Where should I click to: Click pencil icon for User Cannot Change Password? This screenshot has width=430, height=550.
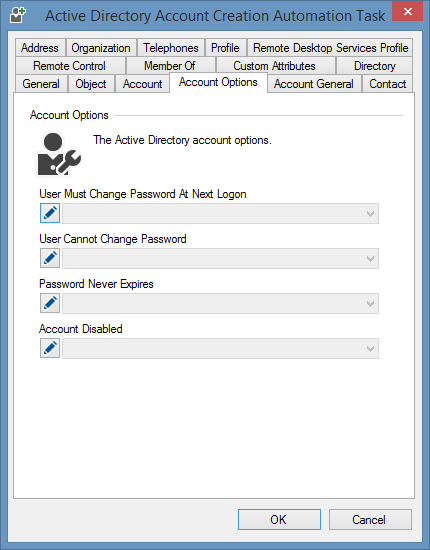(50, 258)
